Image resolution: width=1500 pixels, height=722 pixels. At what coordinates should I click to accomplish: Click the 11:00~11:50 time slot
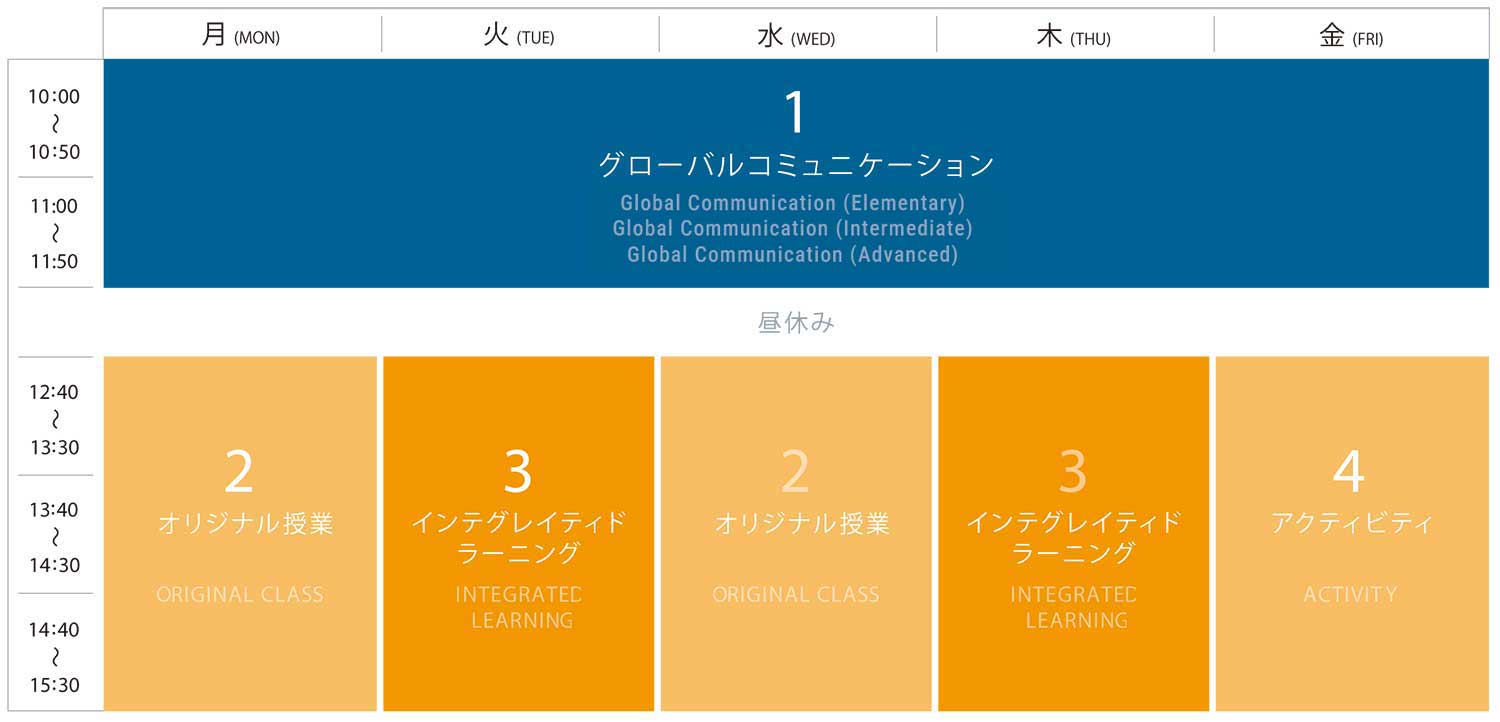(x=54, y=233)
